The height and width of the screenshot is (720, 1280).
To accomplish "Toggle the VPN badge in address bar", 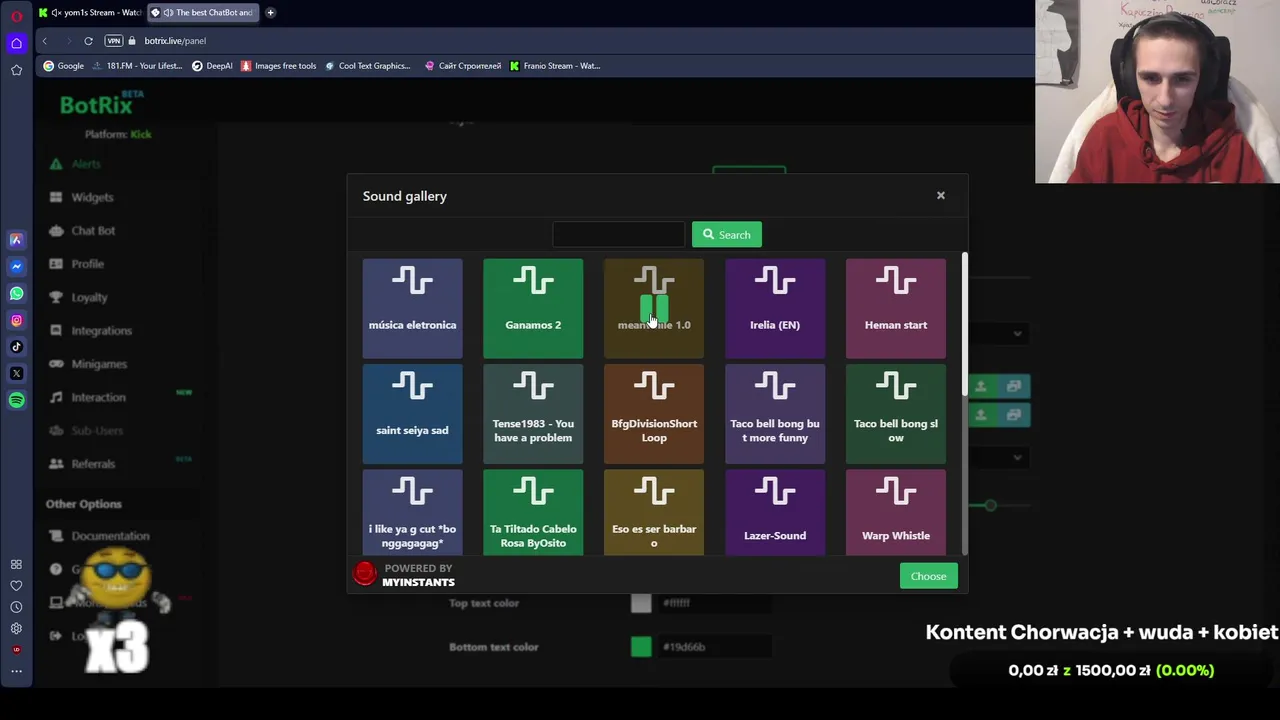I will [x=114, y=41].
